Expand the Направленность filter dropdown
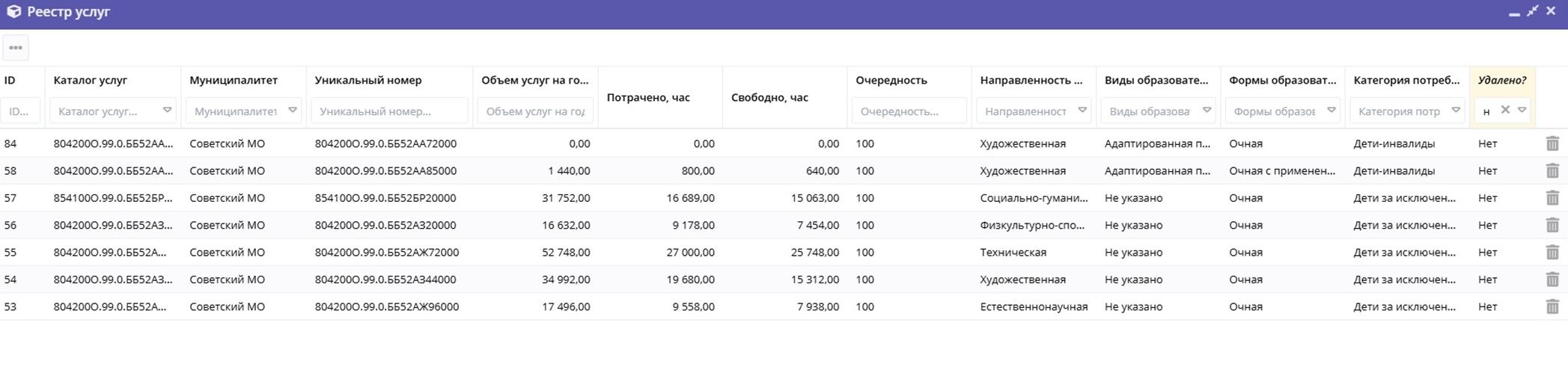The width and height of the screenshot is (1568, 367). (1082, 111)
